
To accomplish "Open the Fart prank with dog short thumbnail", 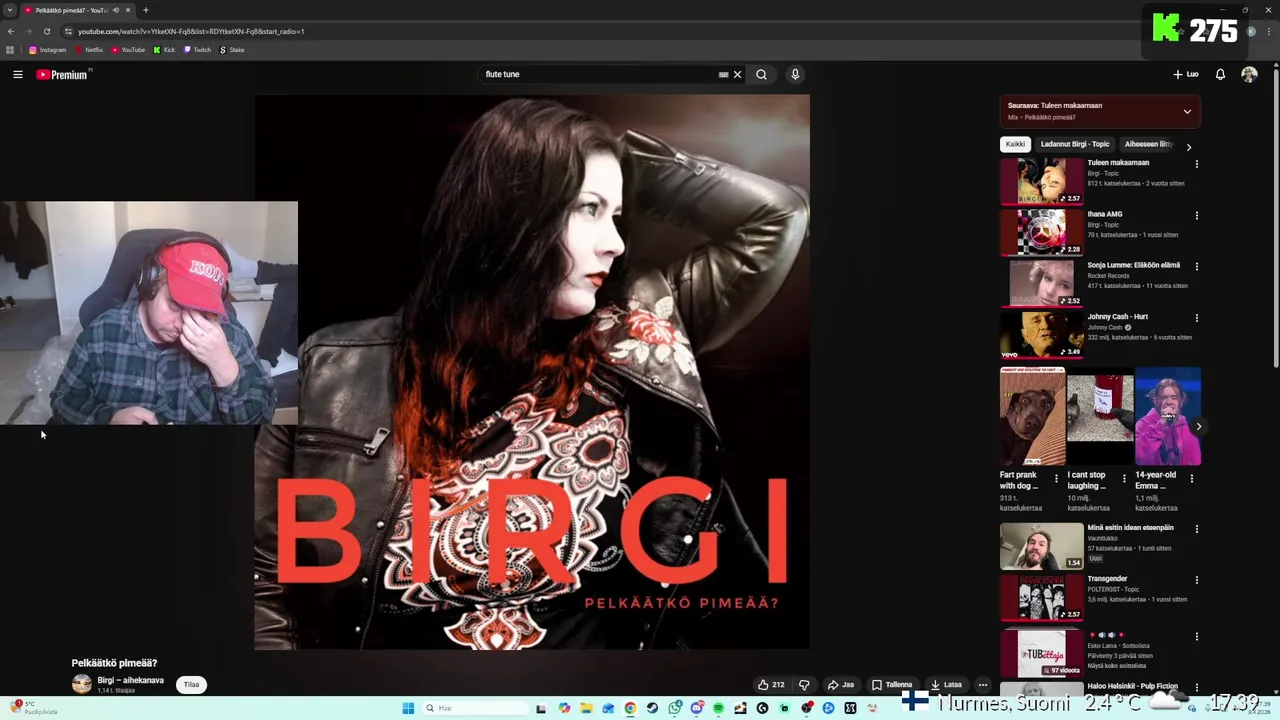I will tap(1032, 416).
